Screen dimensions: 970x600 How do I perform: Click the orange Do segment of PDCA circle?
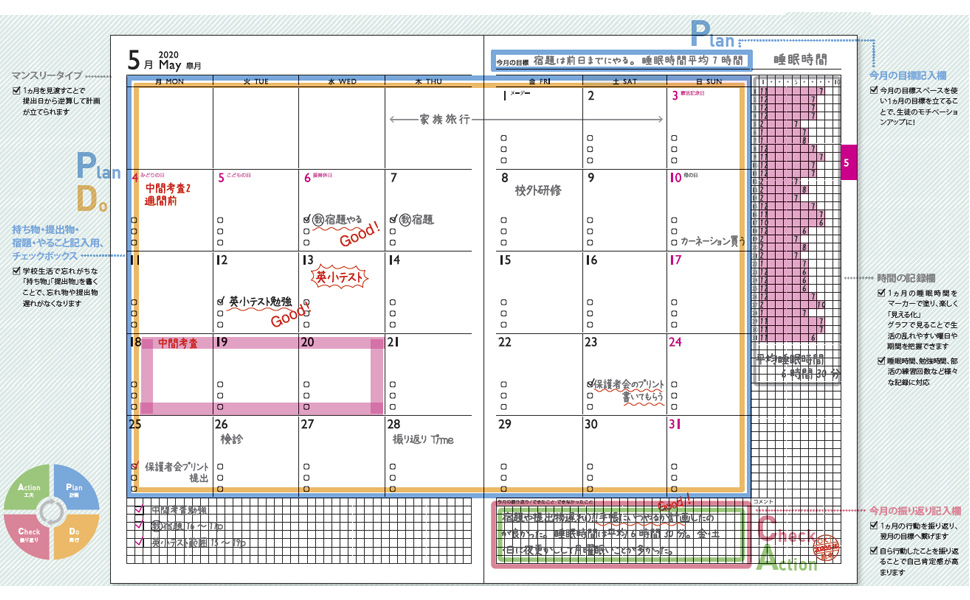[x=75, y=536]
